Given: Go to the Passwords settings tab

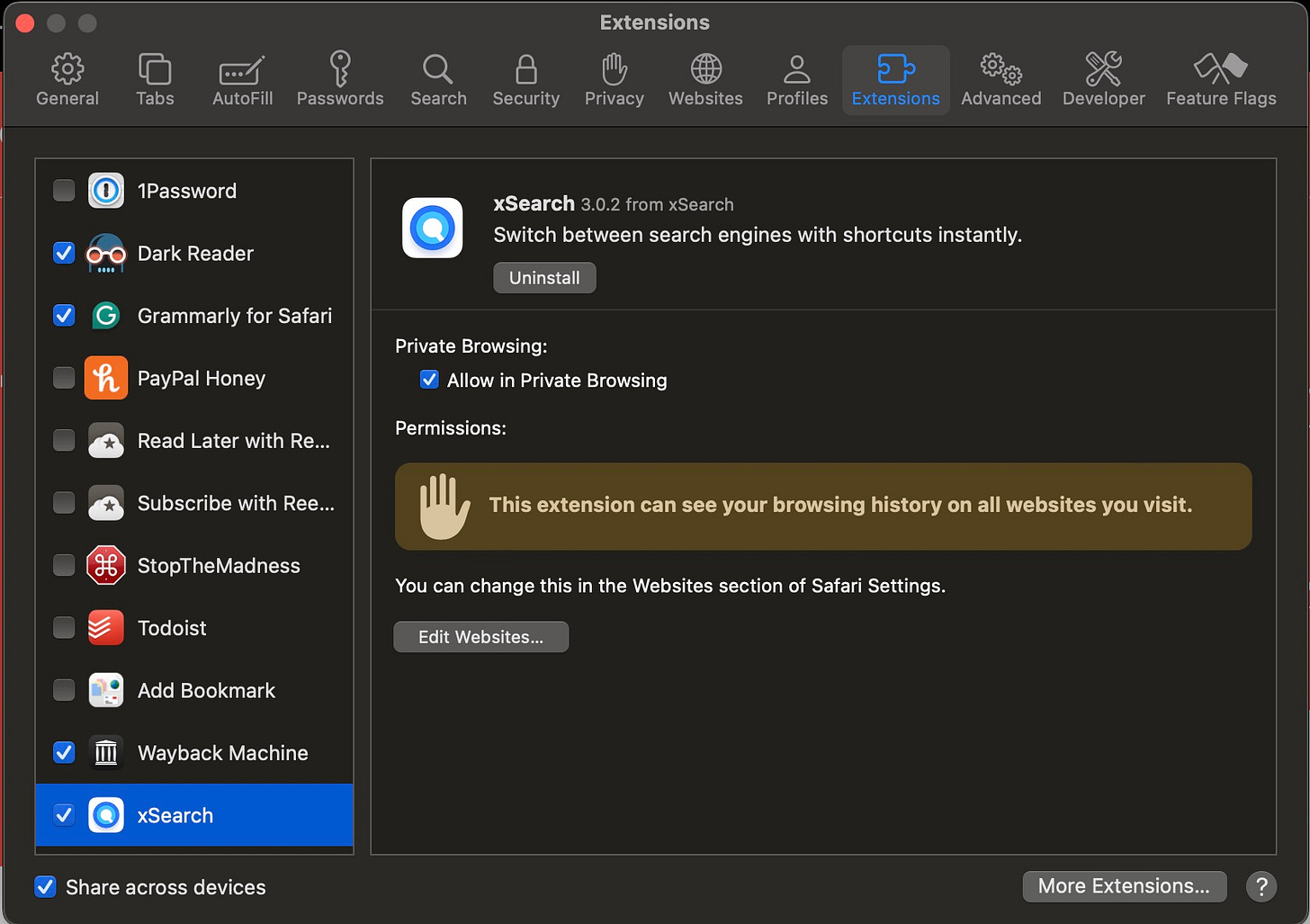Looking at the screenshot, I should tap(340, 80).
